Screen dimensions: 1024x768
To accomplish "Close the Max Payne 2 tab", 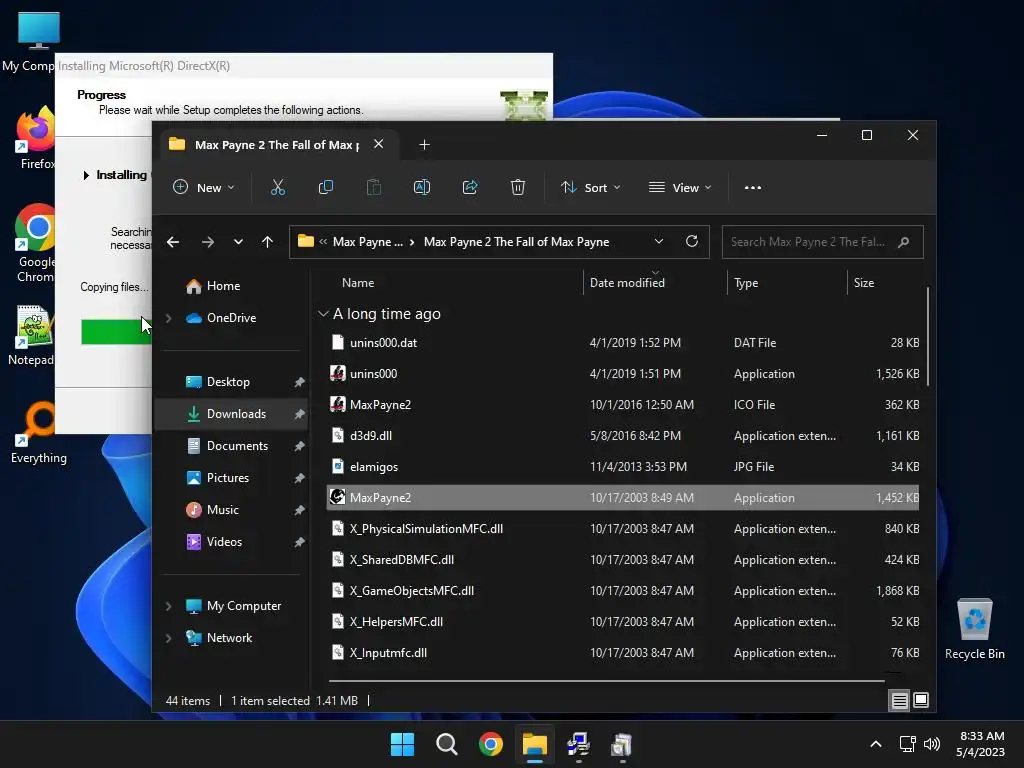I will [379, 144].
